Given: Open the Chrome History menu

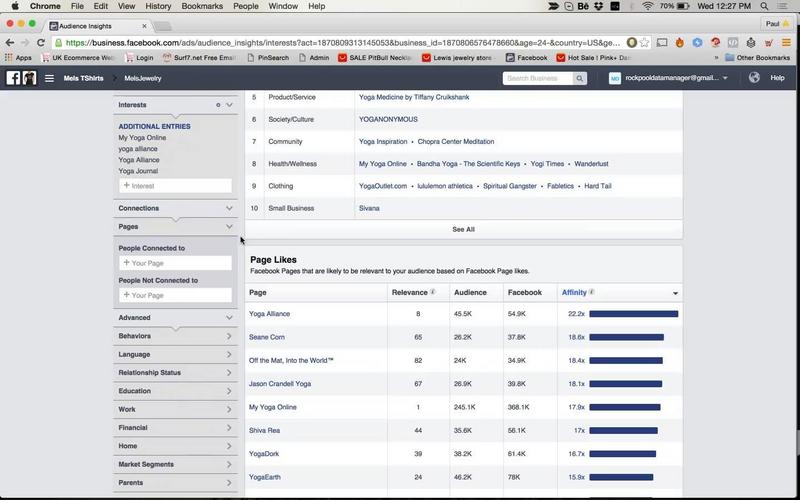Looking at the screenshot, I should [158, 6].
